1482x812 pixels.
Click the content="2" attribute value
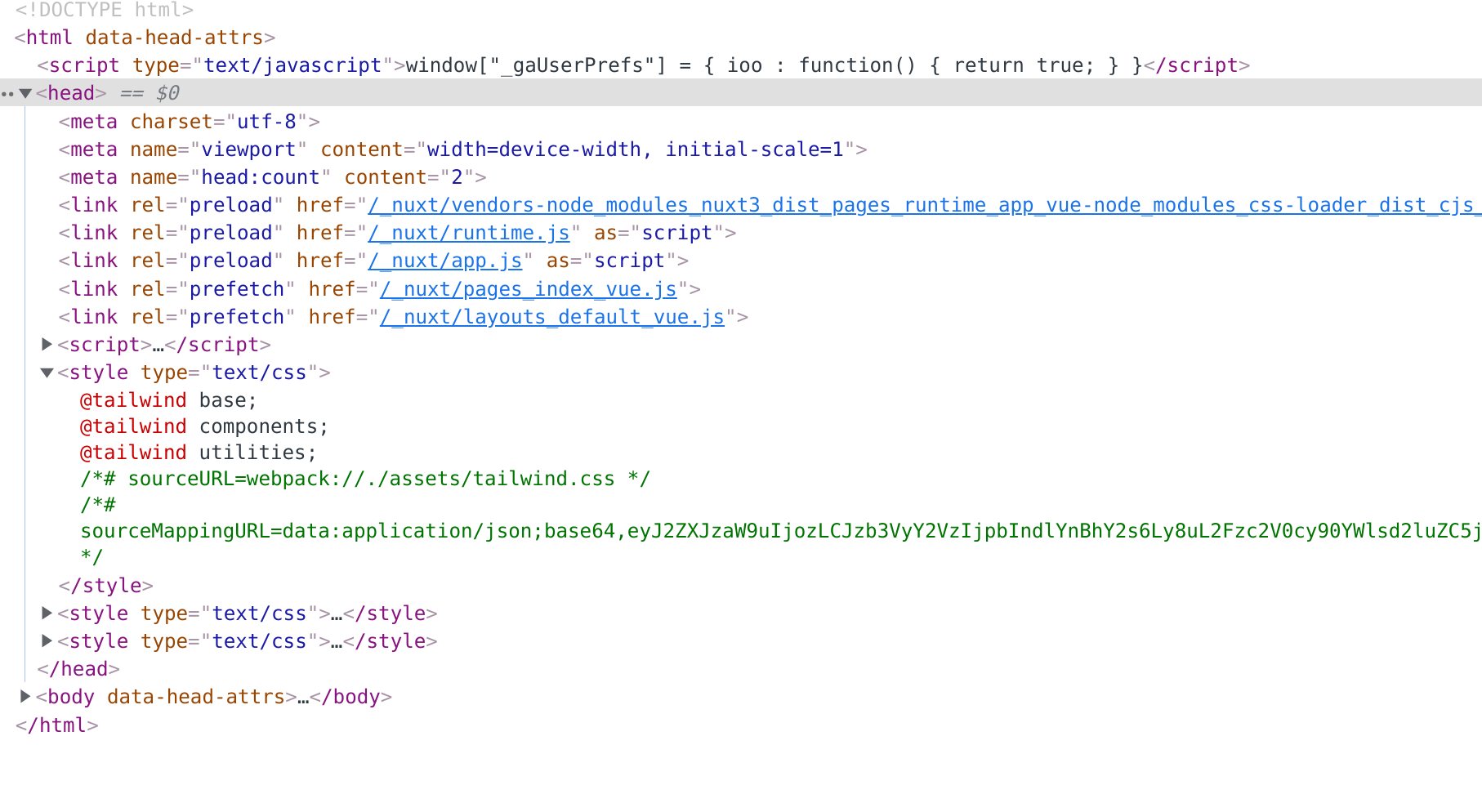click(x=458, y=177)
